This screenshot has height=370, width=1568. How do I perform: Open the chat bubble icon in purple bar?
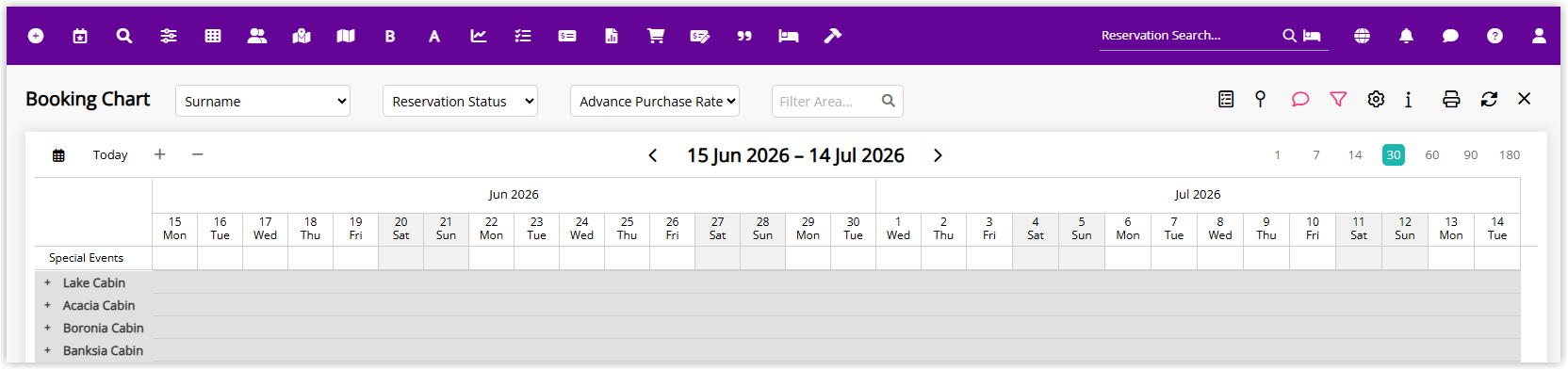(x=1450, y=36)
